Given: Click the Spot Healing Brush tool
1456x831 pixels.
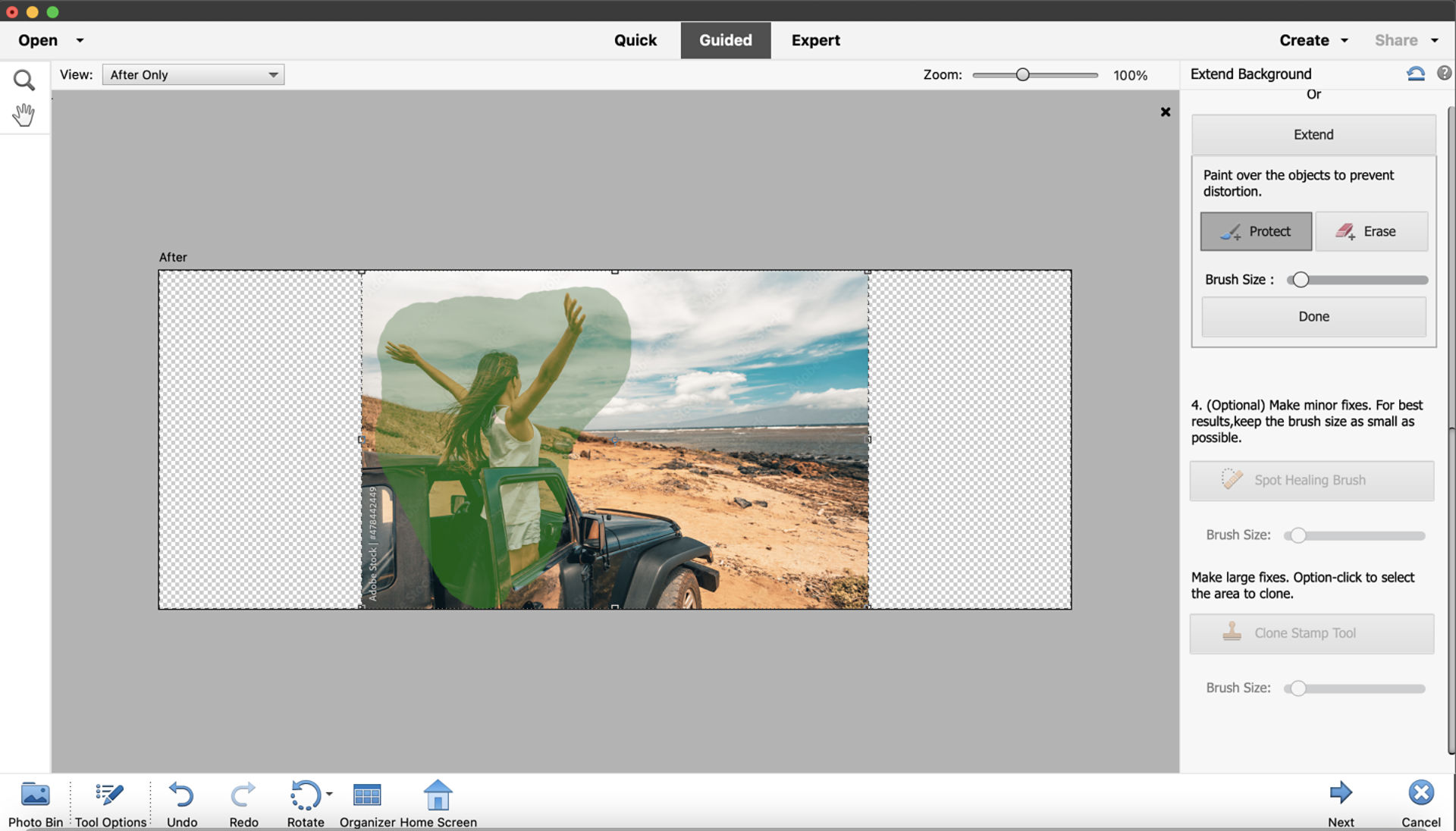Looking at the screenshot, I should 1311,480.
